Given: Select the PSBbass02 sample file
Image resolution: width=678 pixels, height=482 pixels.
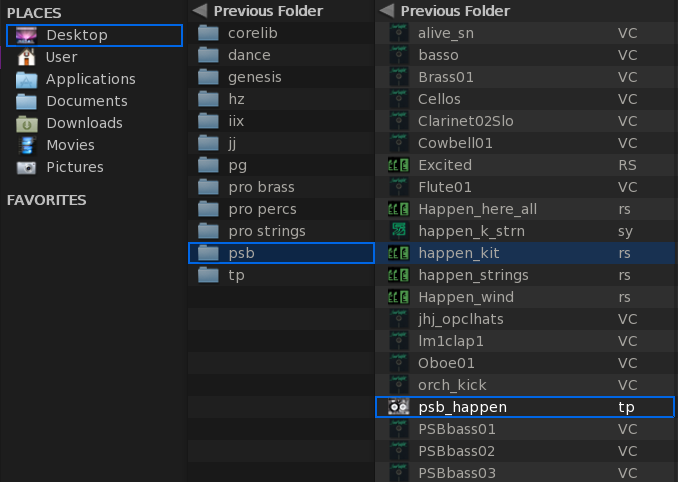Looking at the screenshot, I should pyautogui.click(x=458, y=451).
